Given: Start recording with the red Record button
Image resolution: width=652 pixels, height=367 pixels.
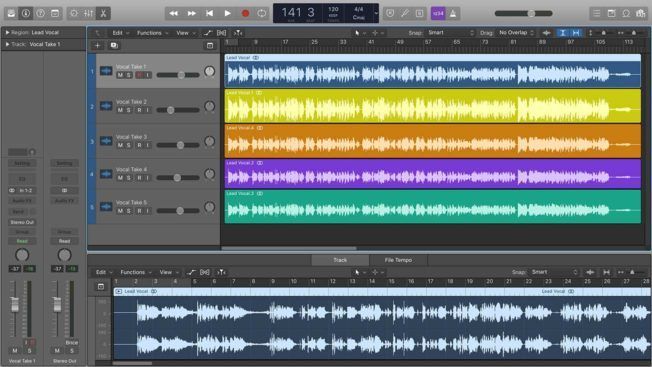Looking at the screenshot, I should coord(245,13).
